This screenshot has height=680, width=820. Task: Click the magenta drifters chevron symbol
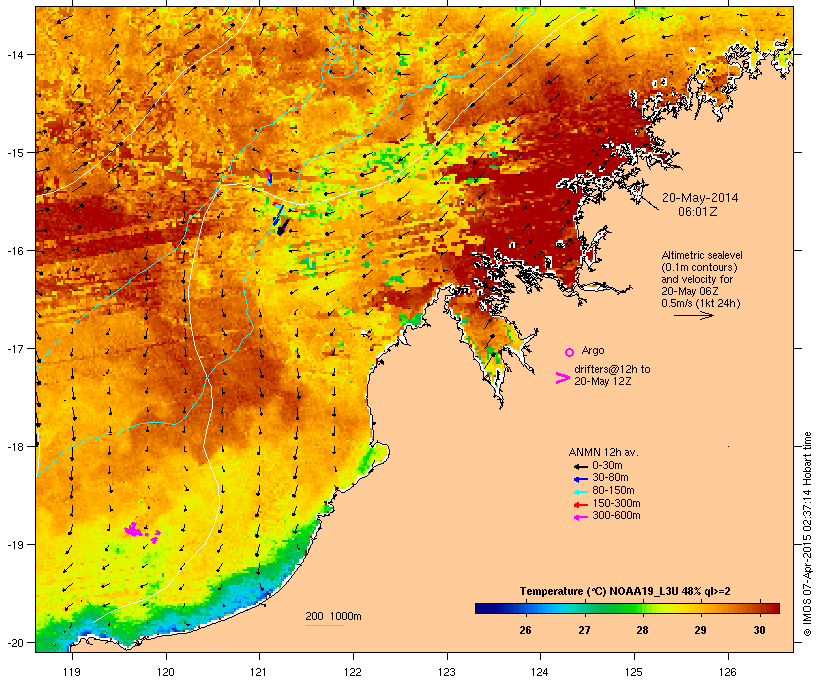point(562,378)
